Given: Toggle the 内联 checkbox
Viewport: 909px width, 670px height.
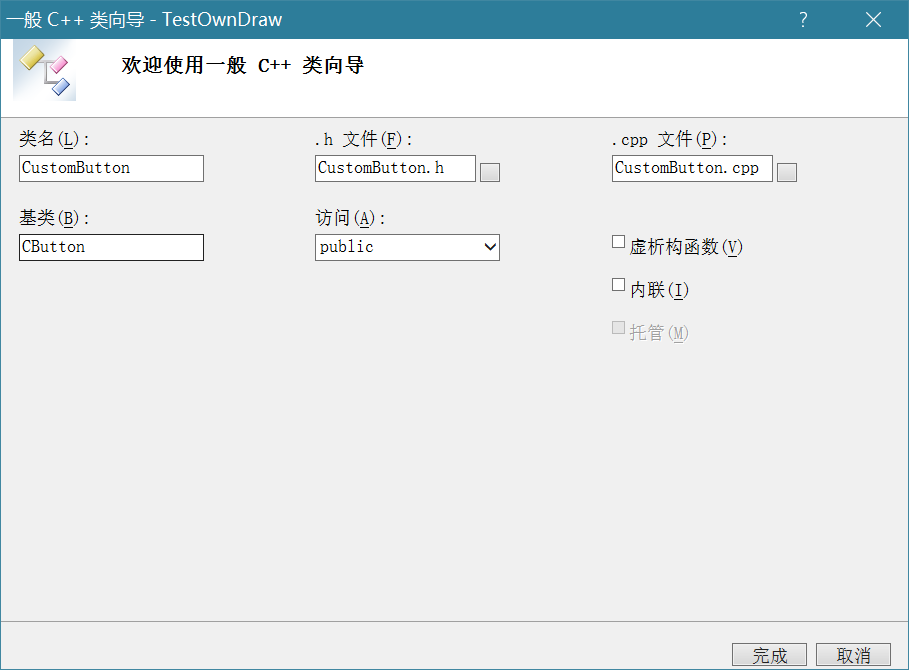Looking at the screenshot, I should pyautogui.click(x=619, y=285).
